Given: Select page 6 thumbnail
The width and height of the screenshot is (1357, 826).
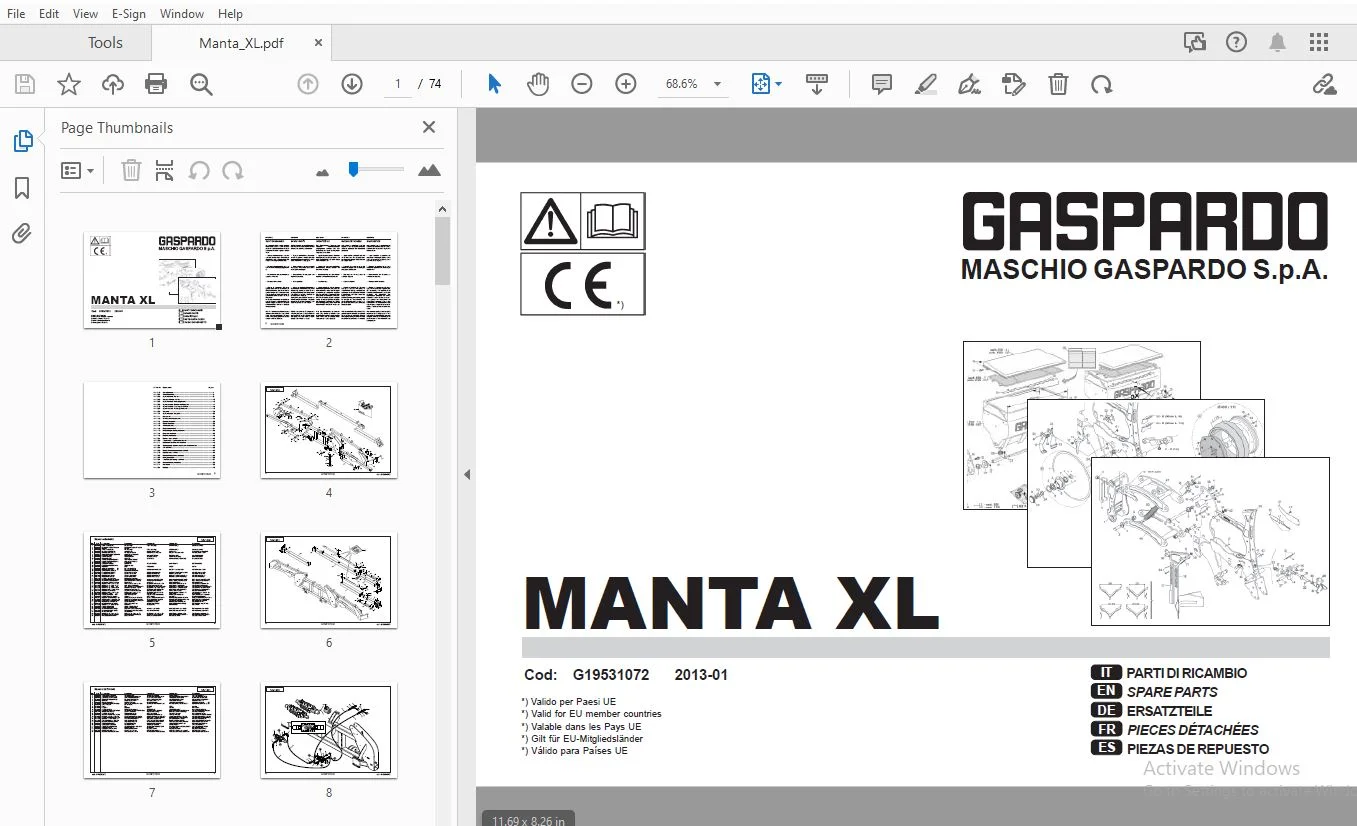Looking at the screenshot, I should [329, 581].
